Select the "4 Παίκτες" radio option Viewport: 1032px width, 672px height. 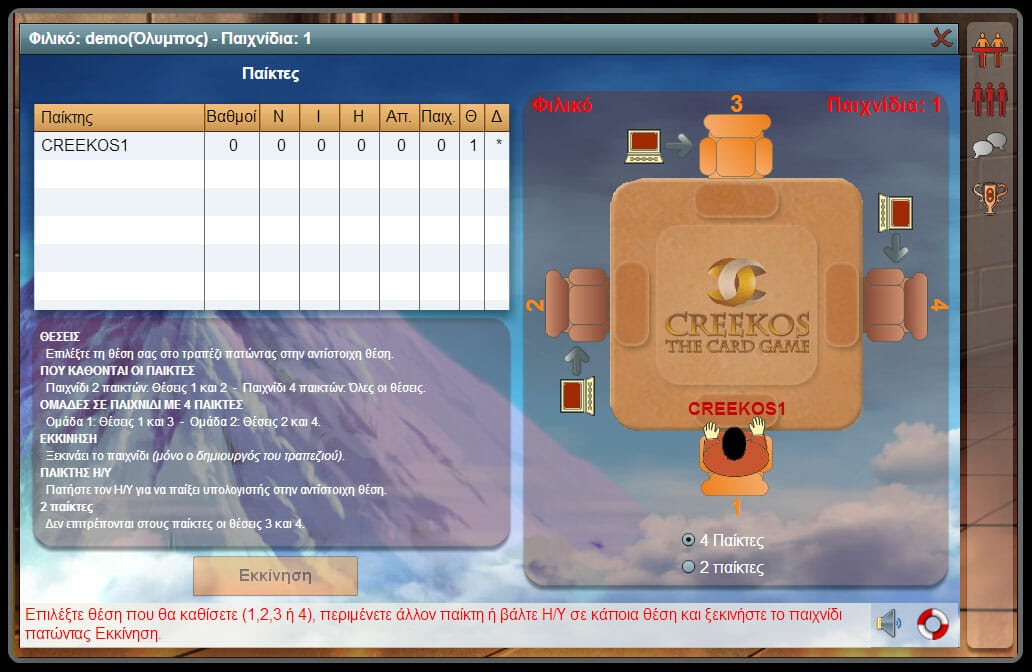coord(688,540)
